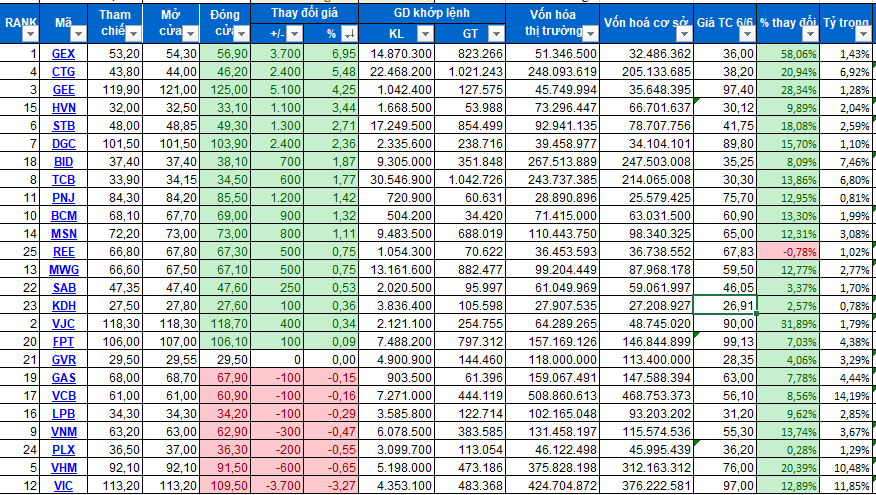876x495 pixels.
Task: Select the red -0,78% cell for REE
Action: pyautogui.click(x=787, y=252)
